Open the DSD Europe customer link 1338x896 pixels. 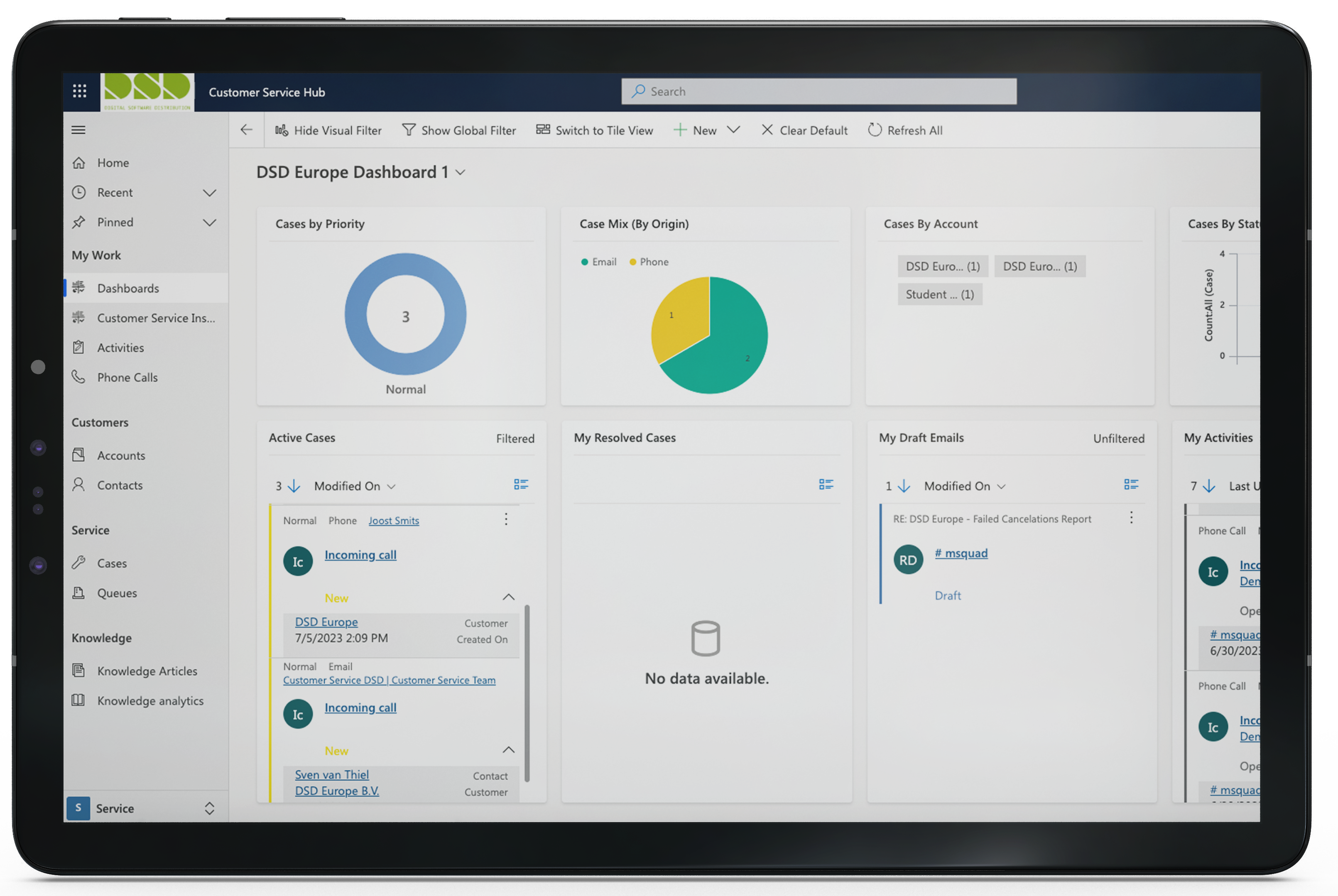coord(326,622)
